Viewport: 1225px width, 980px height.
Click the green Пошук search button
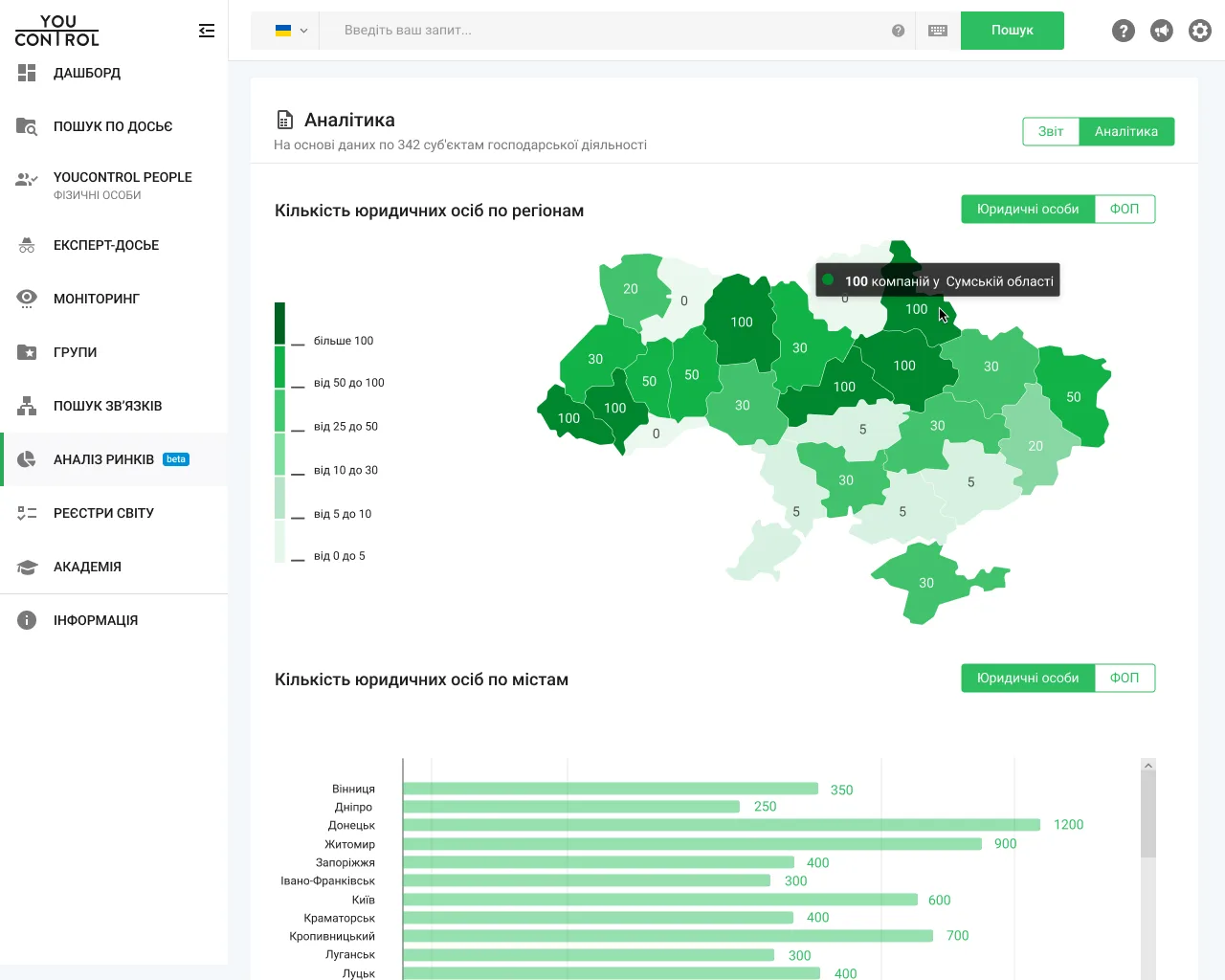click(x=1013, y=31)
